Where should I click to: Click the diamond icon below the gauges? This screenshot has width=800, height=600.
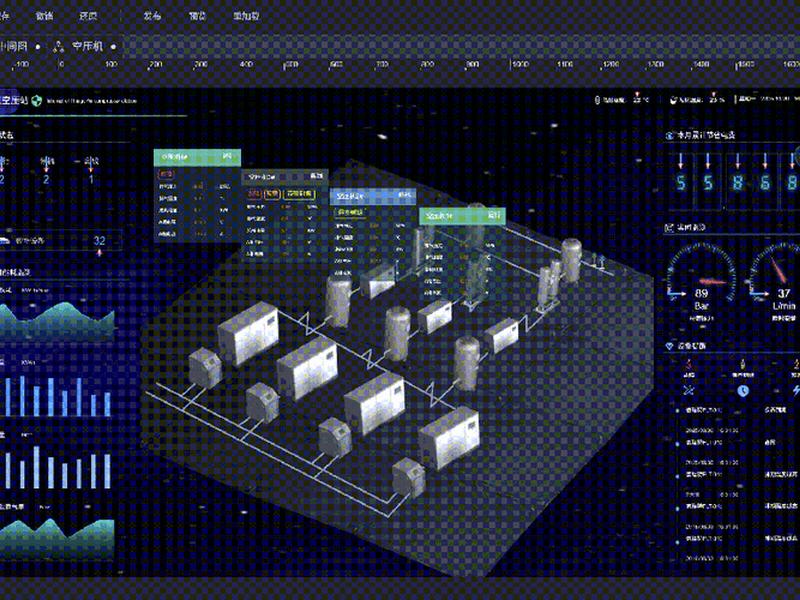(669, 346)
